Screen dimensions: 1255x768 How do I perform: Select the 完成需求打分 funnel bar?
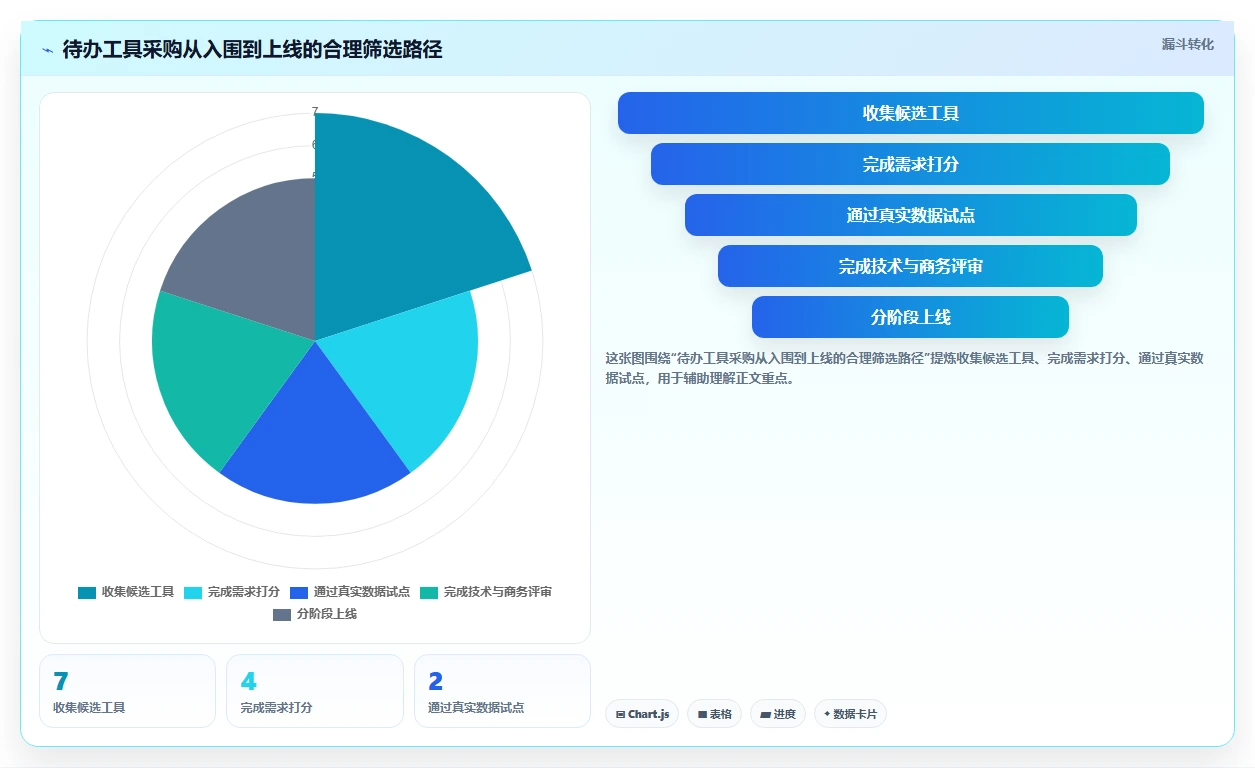tap(911, 164)
